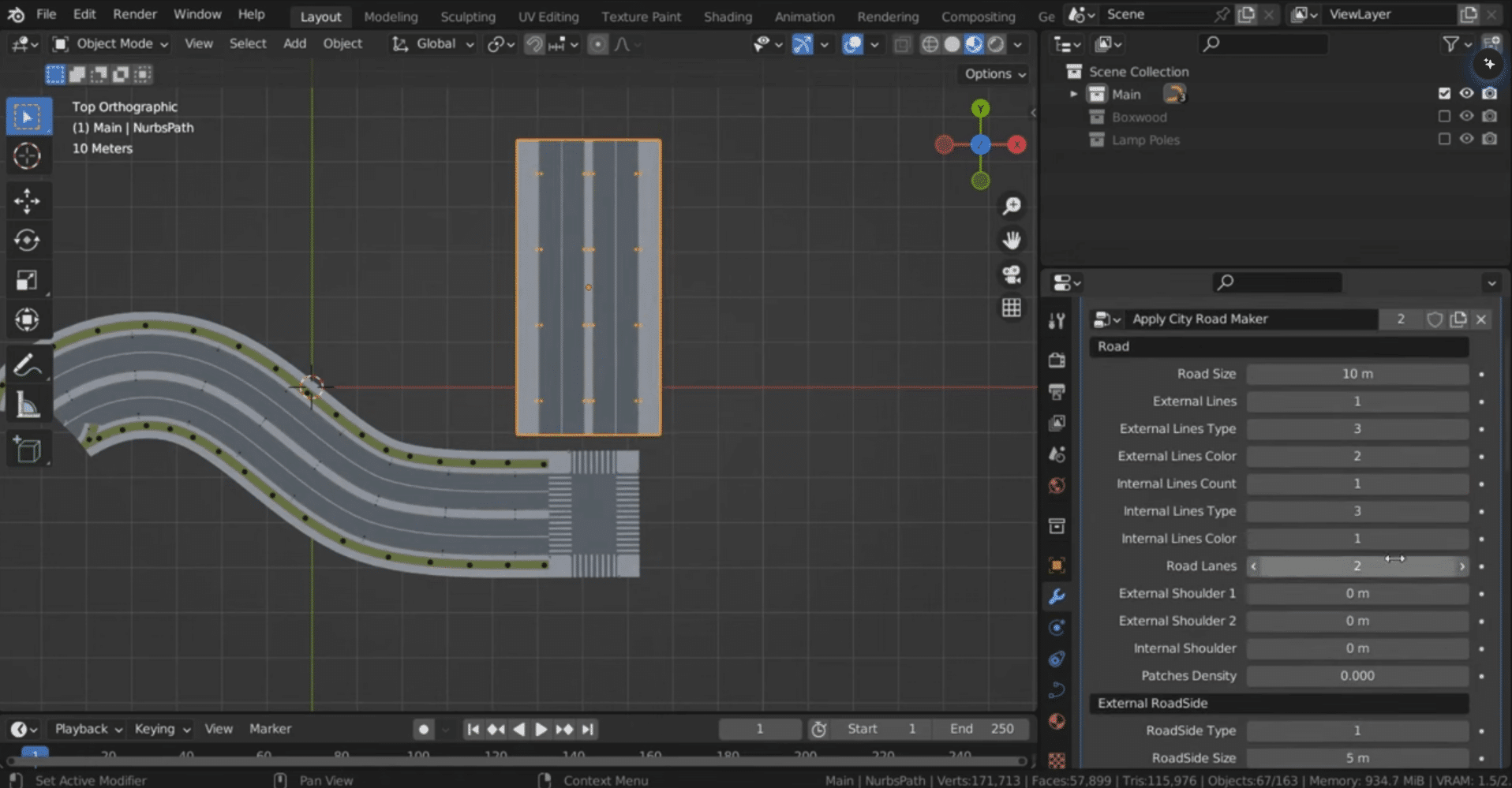Open the Global transform orientation dropdown
The height and width of the screenshot is (788, 1512).
(434, 44)
